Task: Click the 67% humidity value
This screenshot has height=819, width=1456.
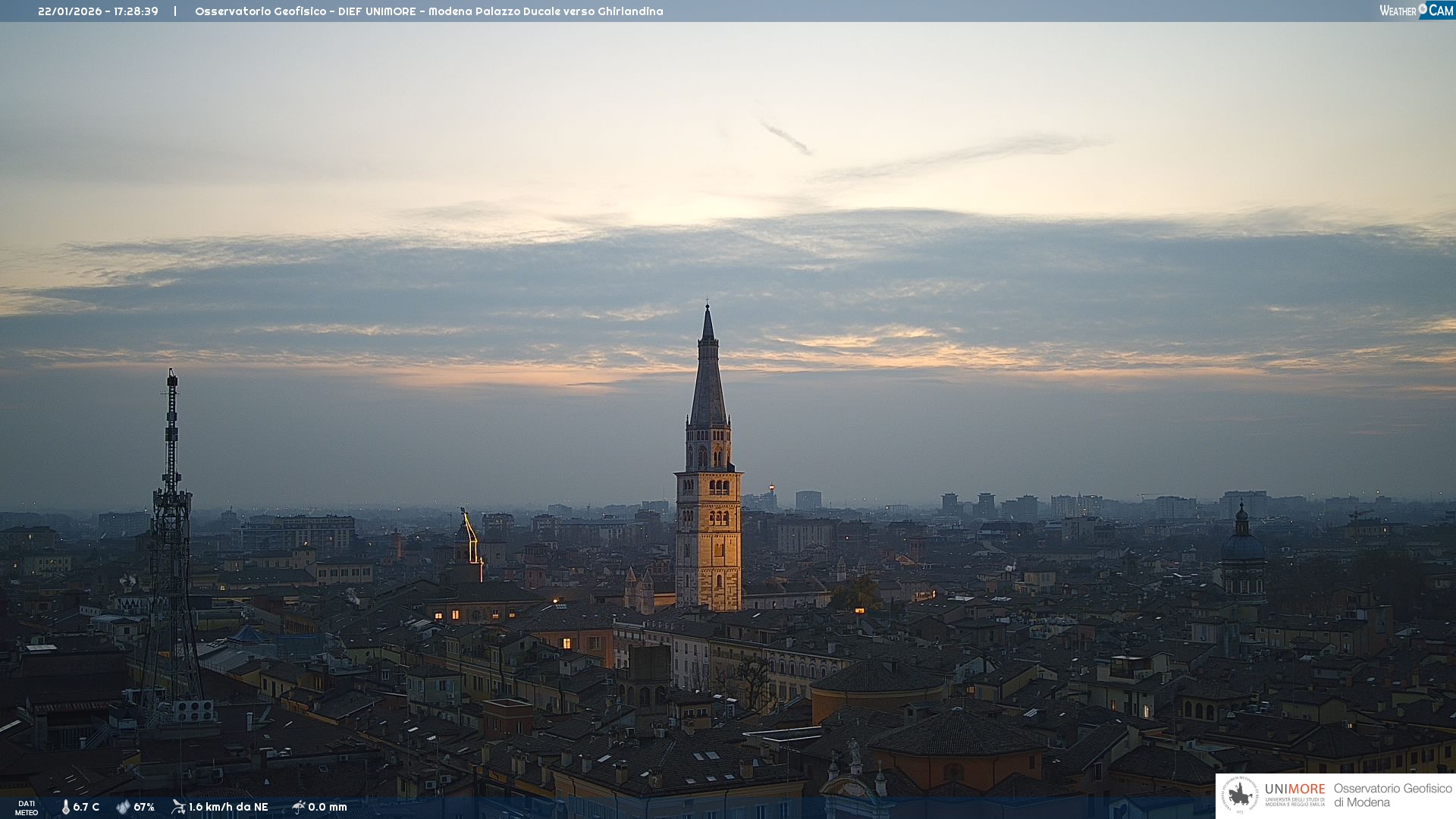Action: [144, 807]
